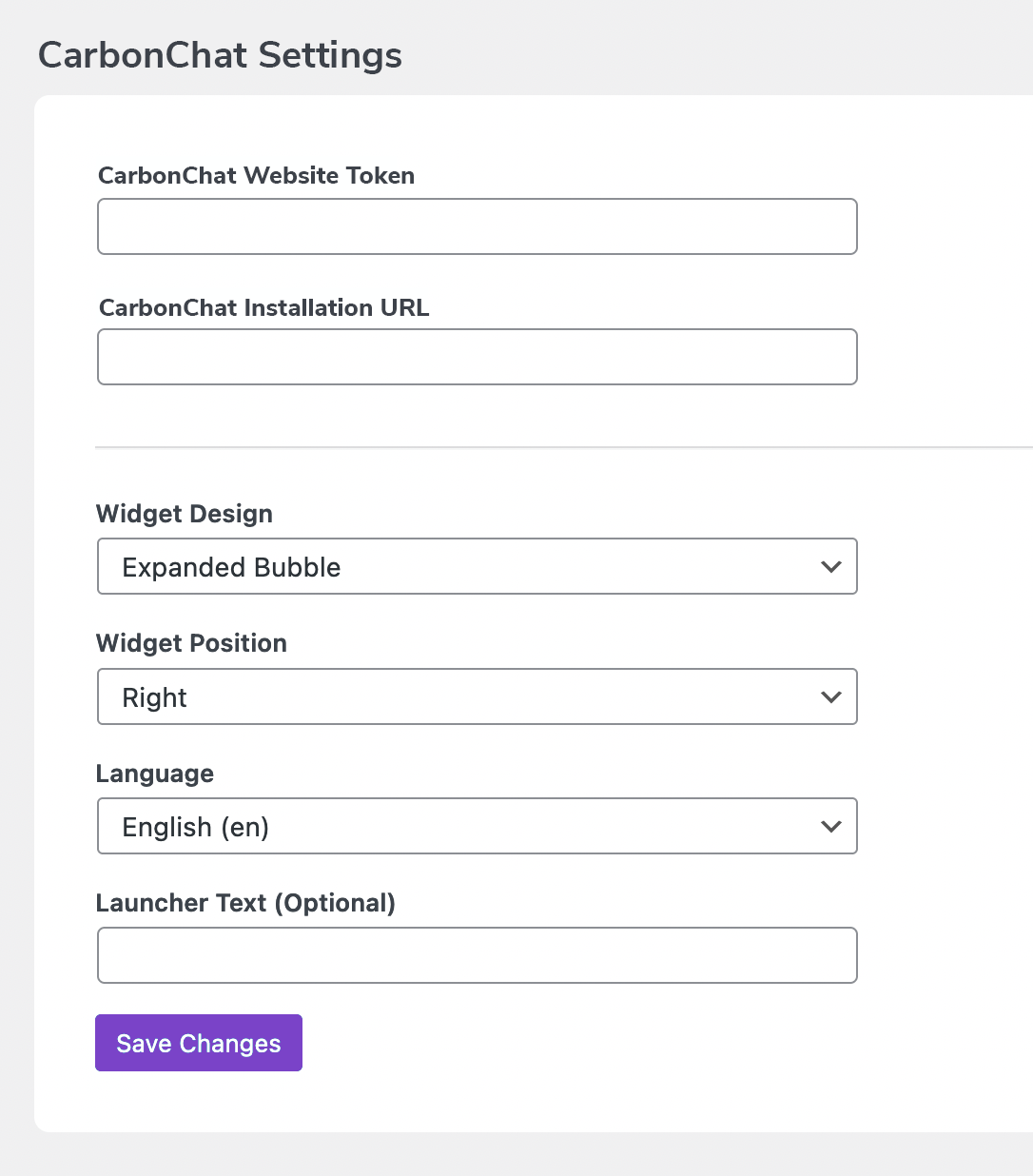
Task: Click the 'CarbonChat Website Token' label
Action: click(x=256, y=176)
